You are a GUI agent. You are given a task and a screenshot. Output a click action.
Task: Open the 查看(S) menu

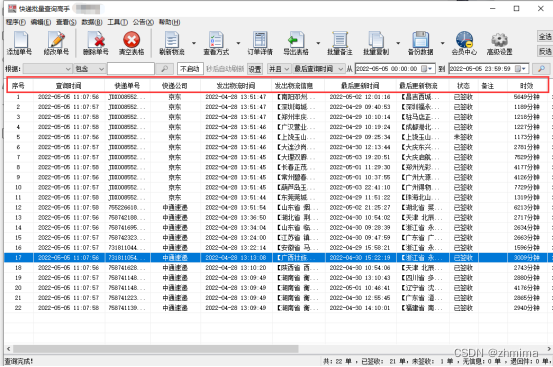click(x=66, y=22)
